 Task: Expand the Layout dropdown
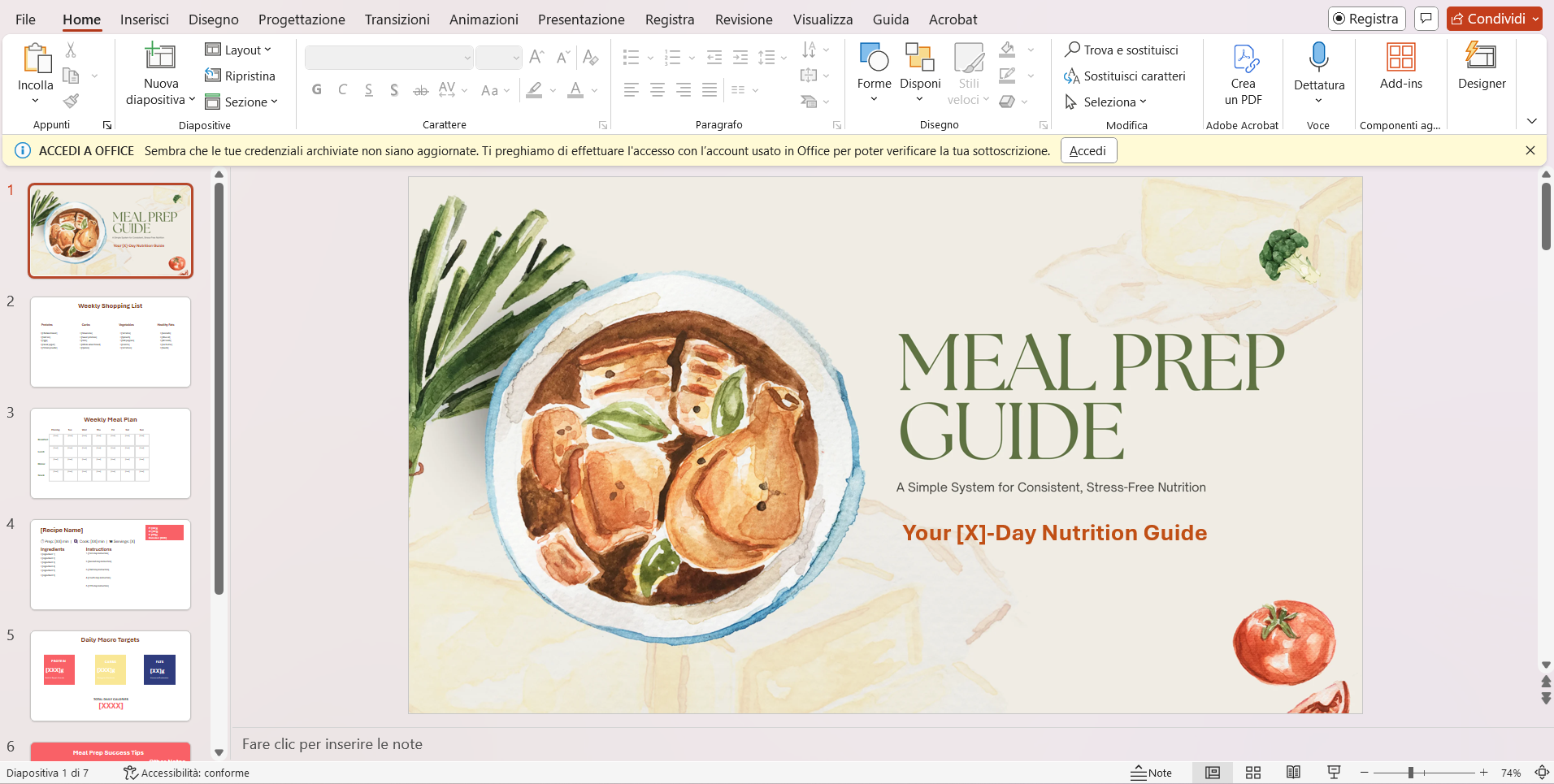click(x=238, y=50)
